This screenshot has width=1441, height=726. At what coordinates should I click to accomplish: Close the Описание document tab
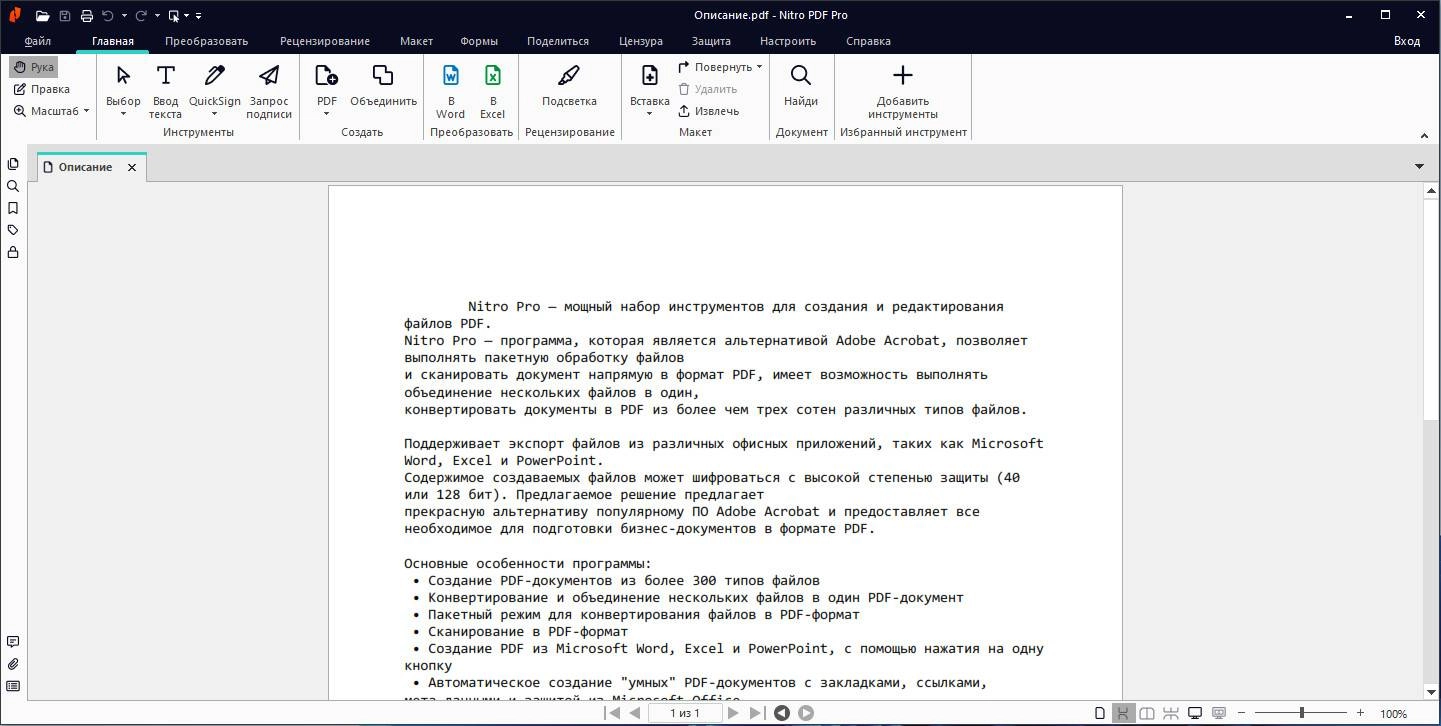tap(131, 167)
